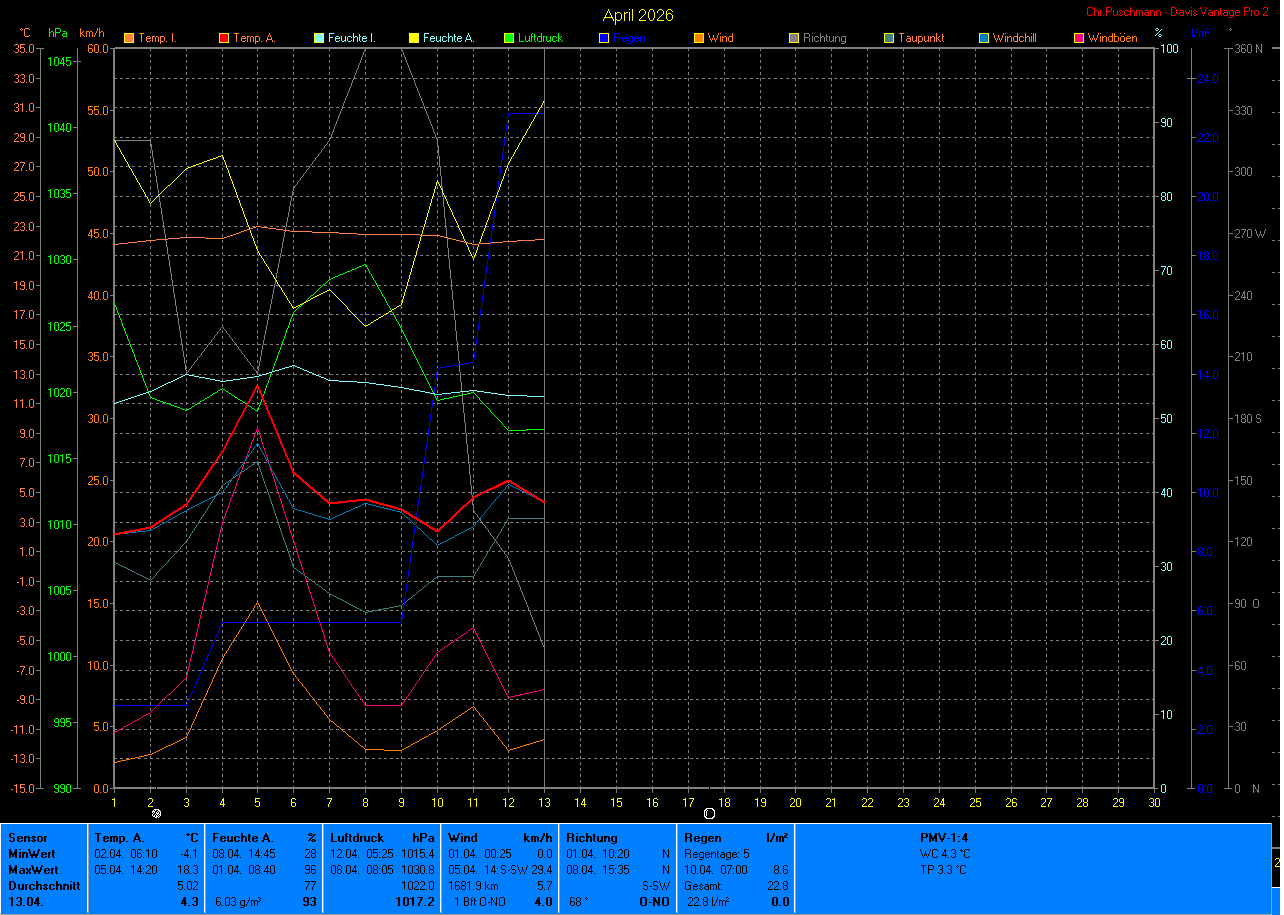Click the new moon symbol near day 17
This screenshot has height=915, width=1284.
tap(709, 814)
